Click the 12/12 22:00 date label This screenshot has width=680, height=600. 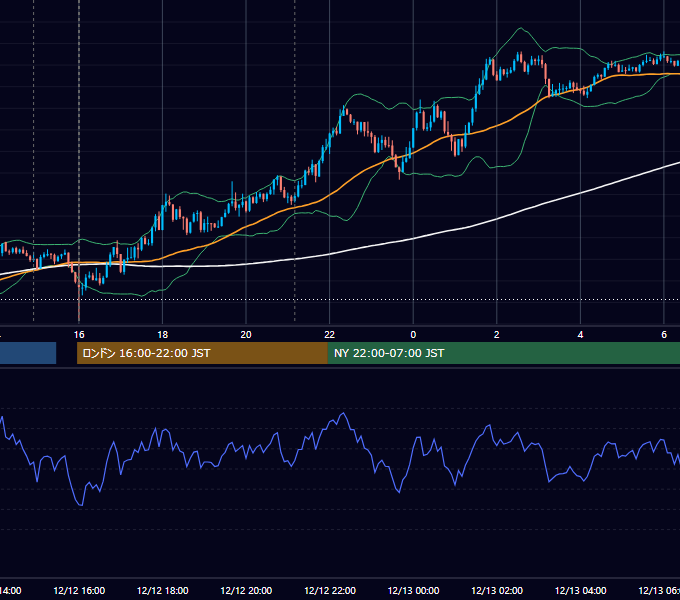[x=330, y=590]
